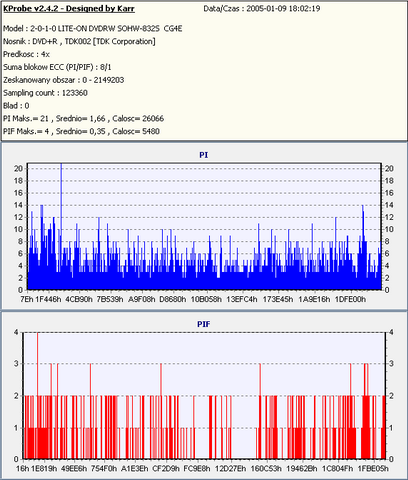The height and width of the screenshot is (480, 408).
Task: Click the PI chart title
Action: tap(204, 155)
